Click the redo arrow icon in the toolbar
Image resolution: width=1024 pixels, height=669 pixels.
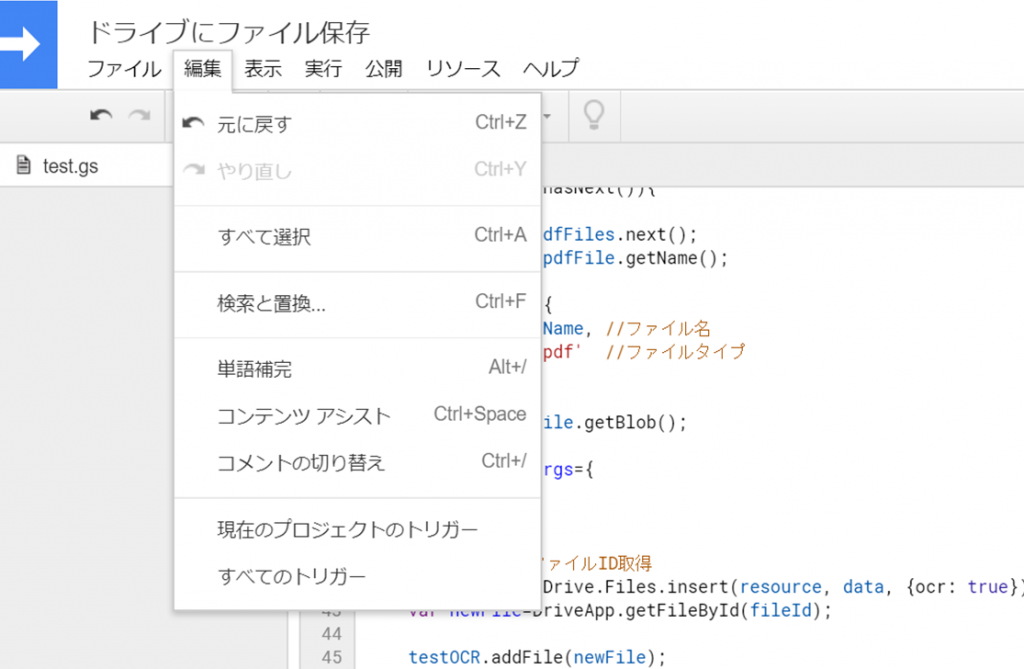tap(139, 116)
